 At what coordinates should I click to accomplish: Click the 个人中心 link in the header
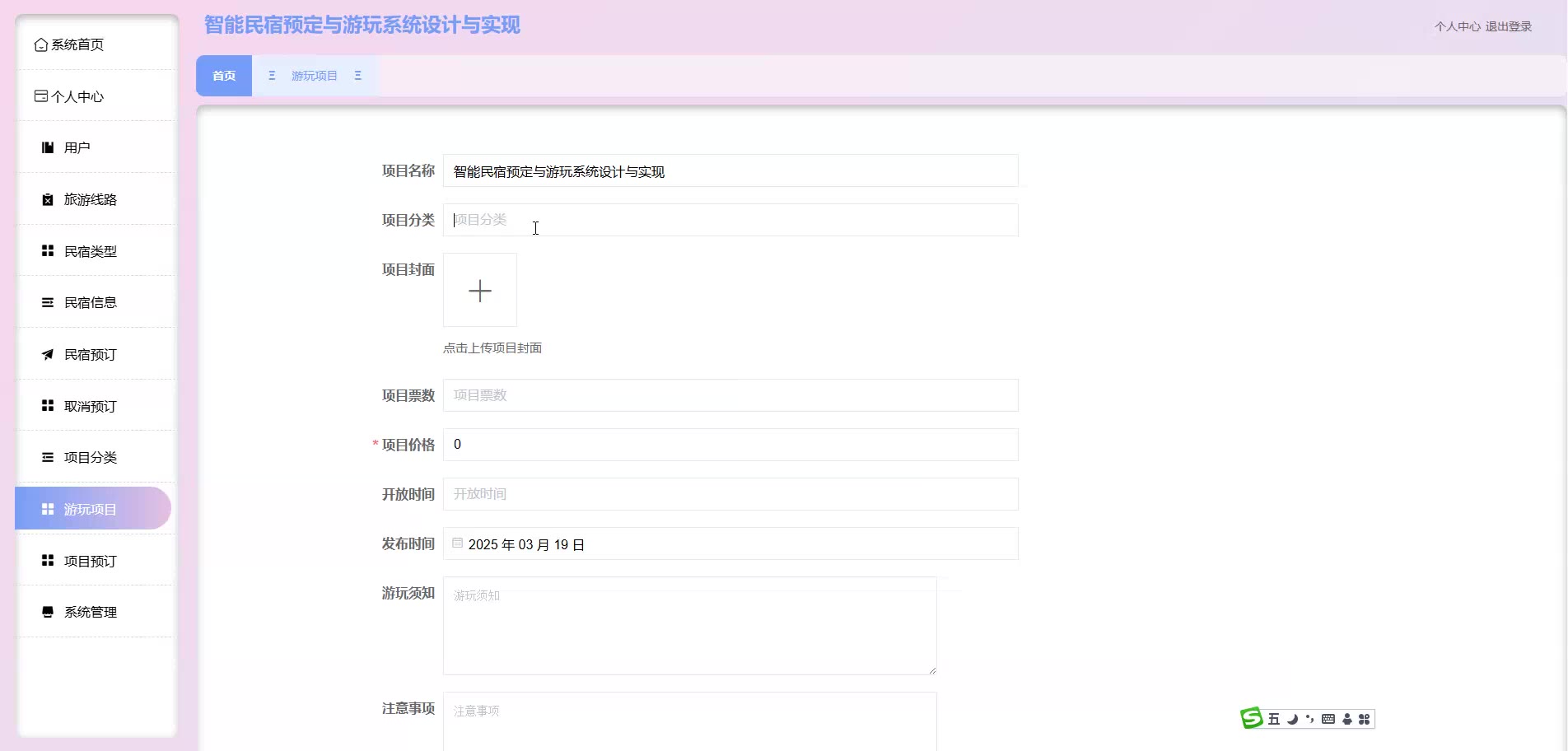tap(1458, 26)
